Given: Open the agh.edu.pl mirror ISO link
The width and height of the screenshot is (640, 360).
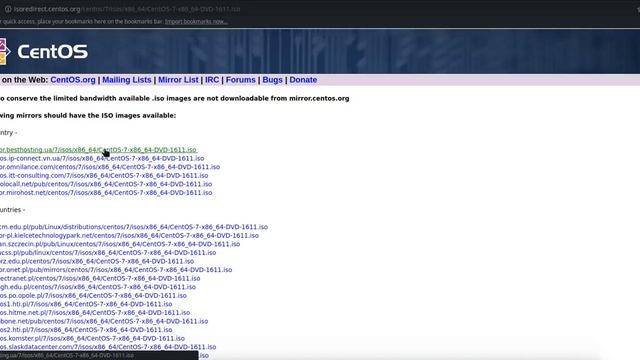Looking at the screenshot, I should click(x=98, y=287).
